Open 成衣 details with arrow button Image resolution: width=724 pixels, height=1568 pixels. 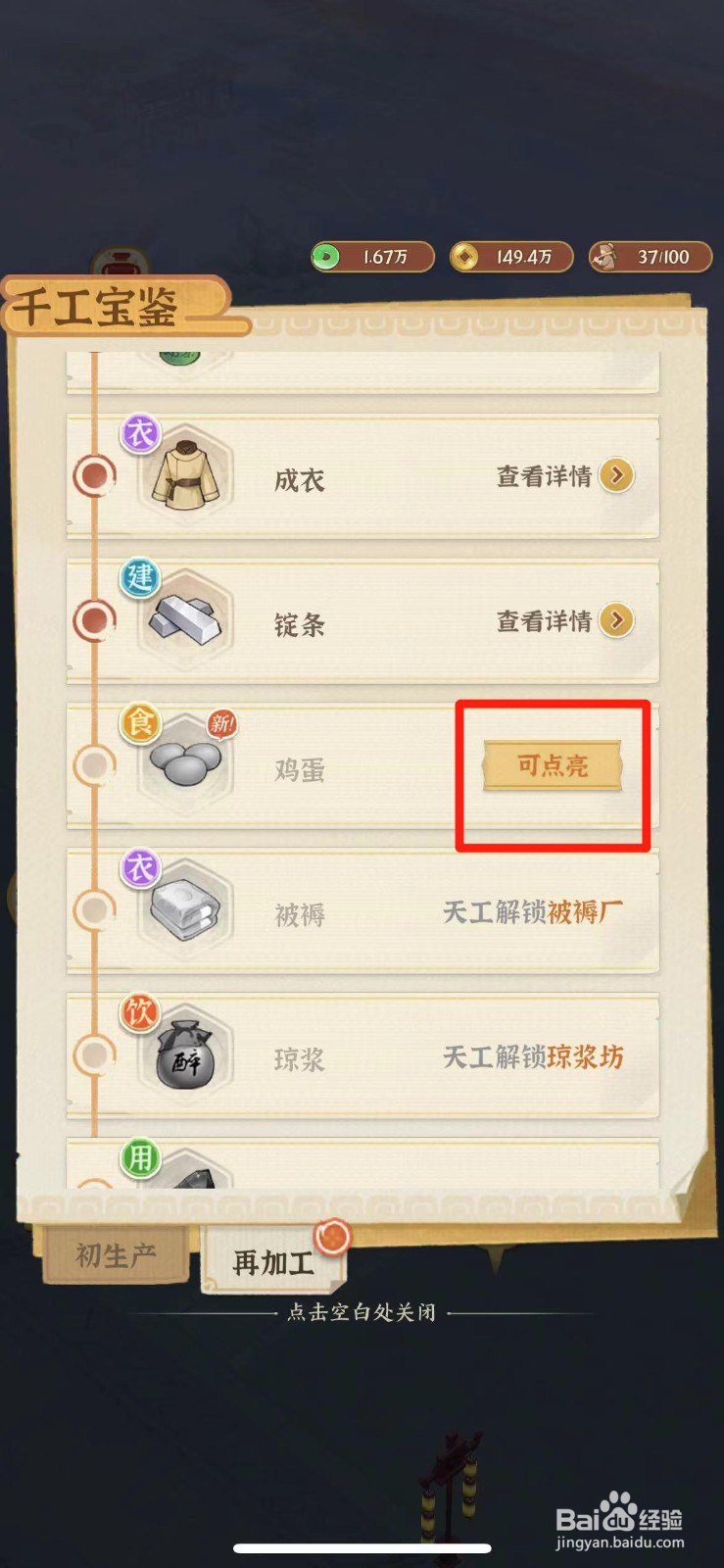(x=616, y=475)
